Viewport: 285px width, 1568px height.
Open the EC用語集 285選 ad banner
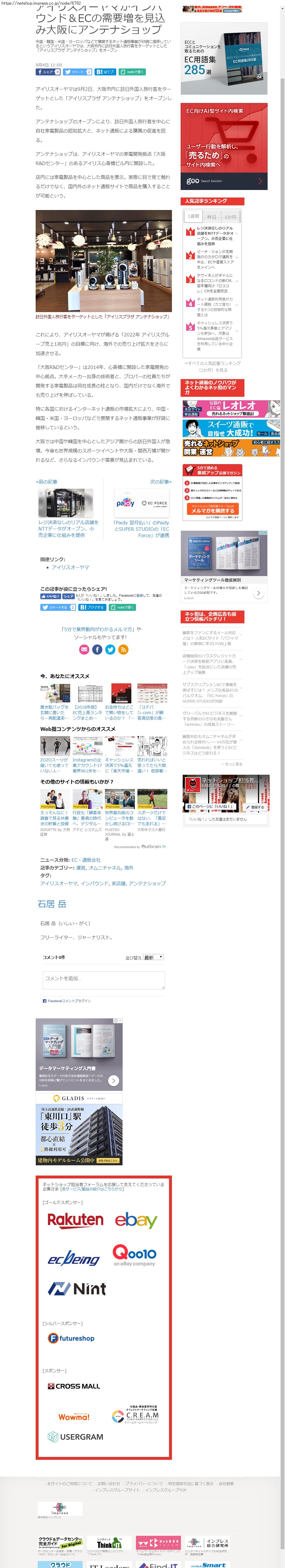point(224,58)
